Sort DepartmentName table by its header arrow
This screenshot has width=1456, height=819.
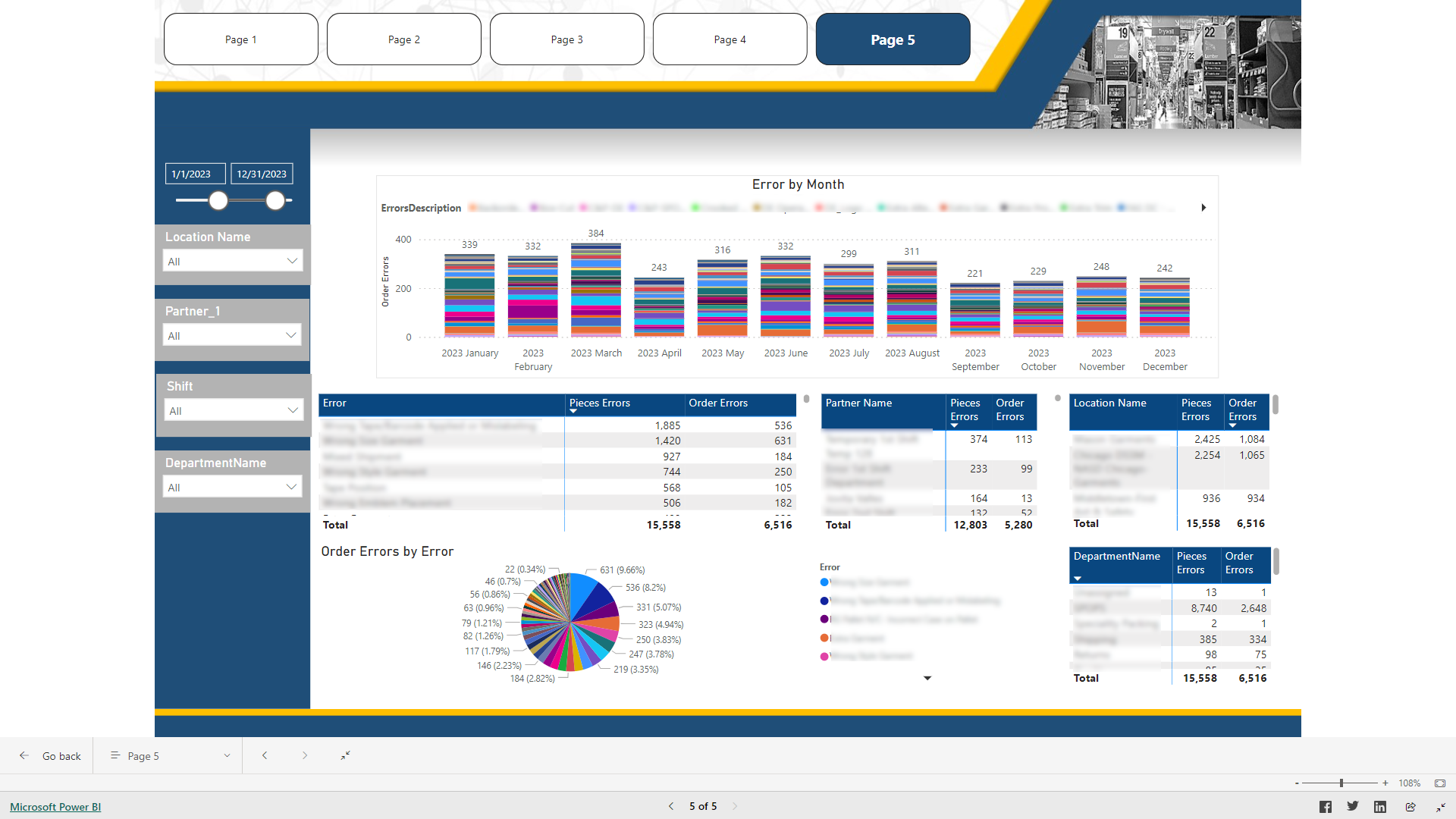[x=1078, y=578]
